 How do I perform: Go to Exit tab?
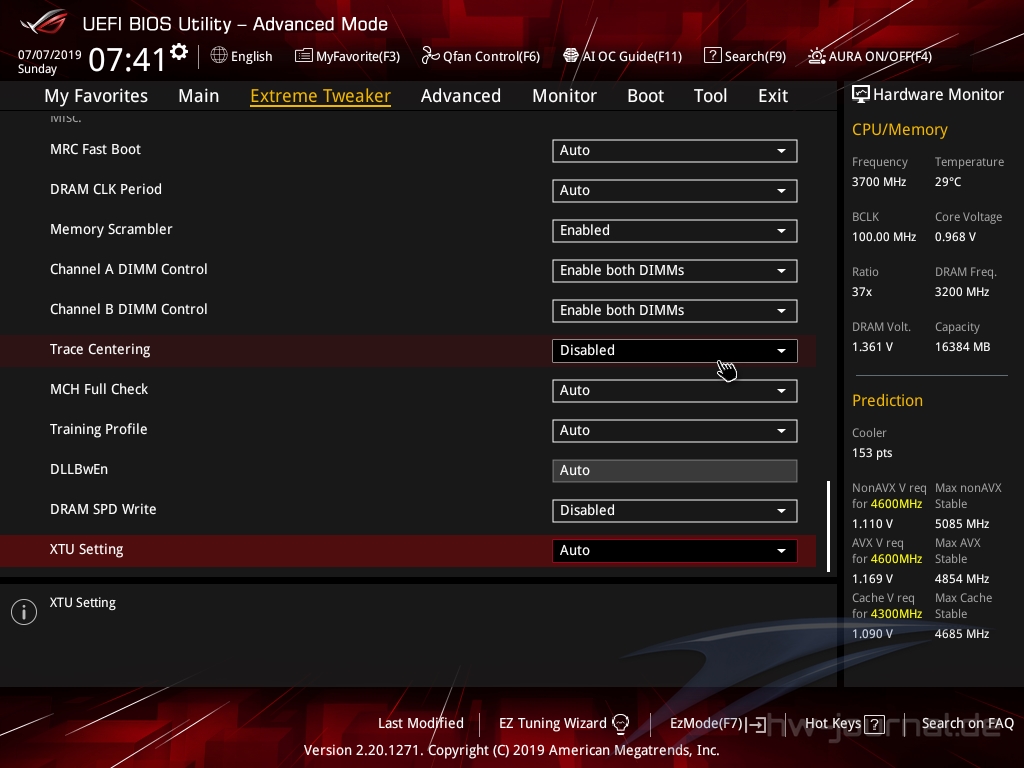coord(773,96)
